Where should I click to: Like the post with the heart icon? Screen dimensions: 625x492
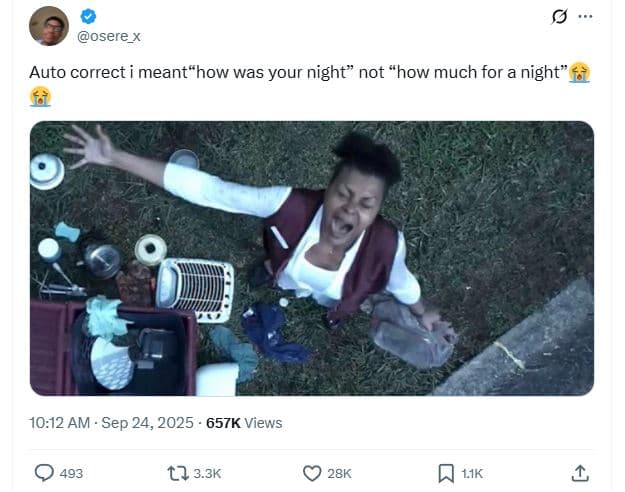[311, 473]
